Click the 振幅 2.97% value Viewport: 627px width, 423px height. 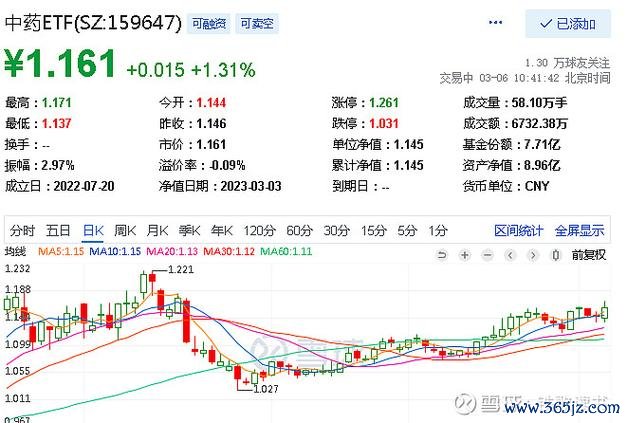coord(58,166)
